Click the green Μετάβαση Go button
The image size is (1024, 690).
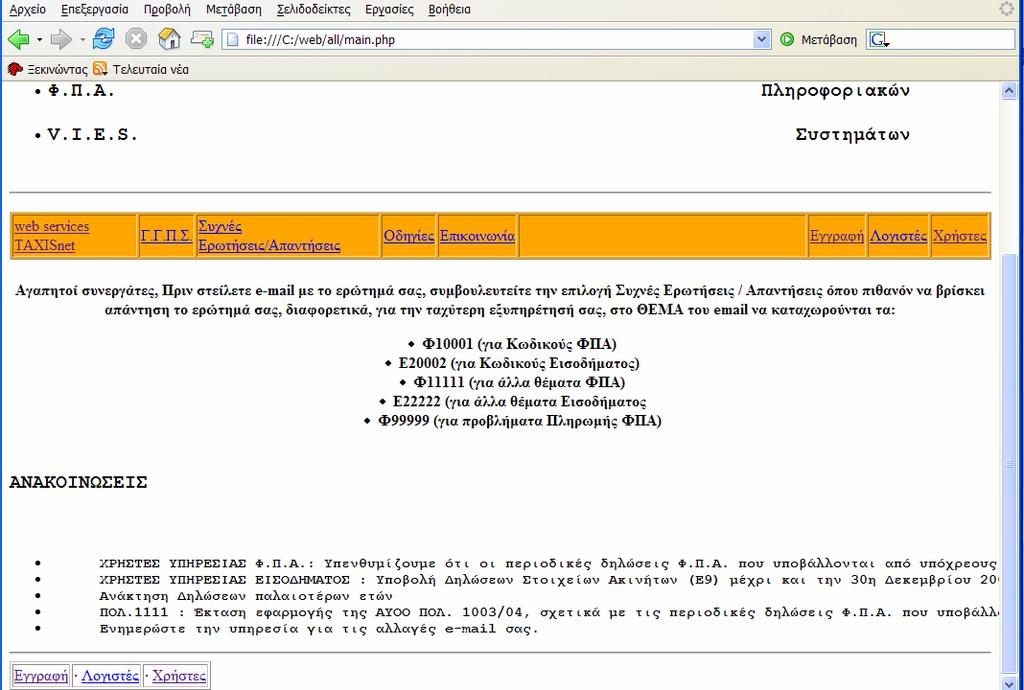(x=818, y=40)
